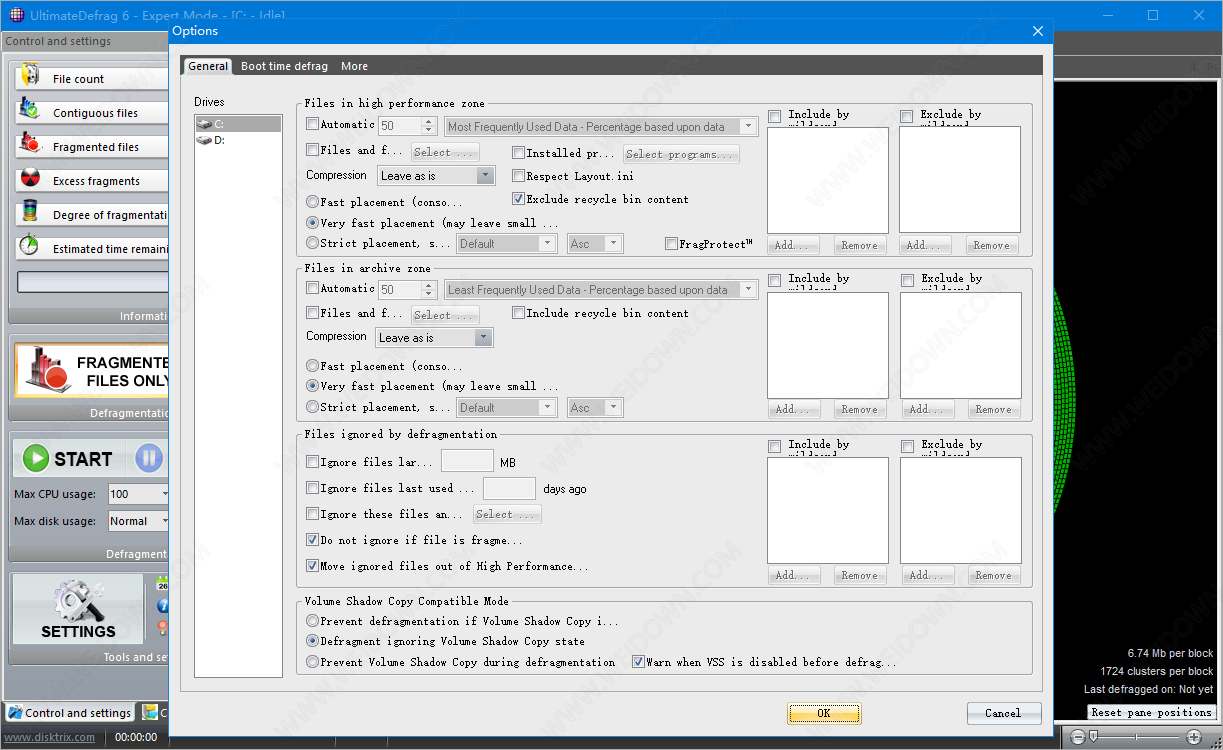Choose Prevent defragmentation if Volume Shadow Copy
This screenshot has height=750, width=1223.
(312, 621)
